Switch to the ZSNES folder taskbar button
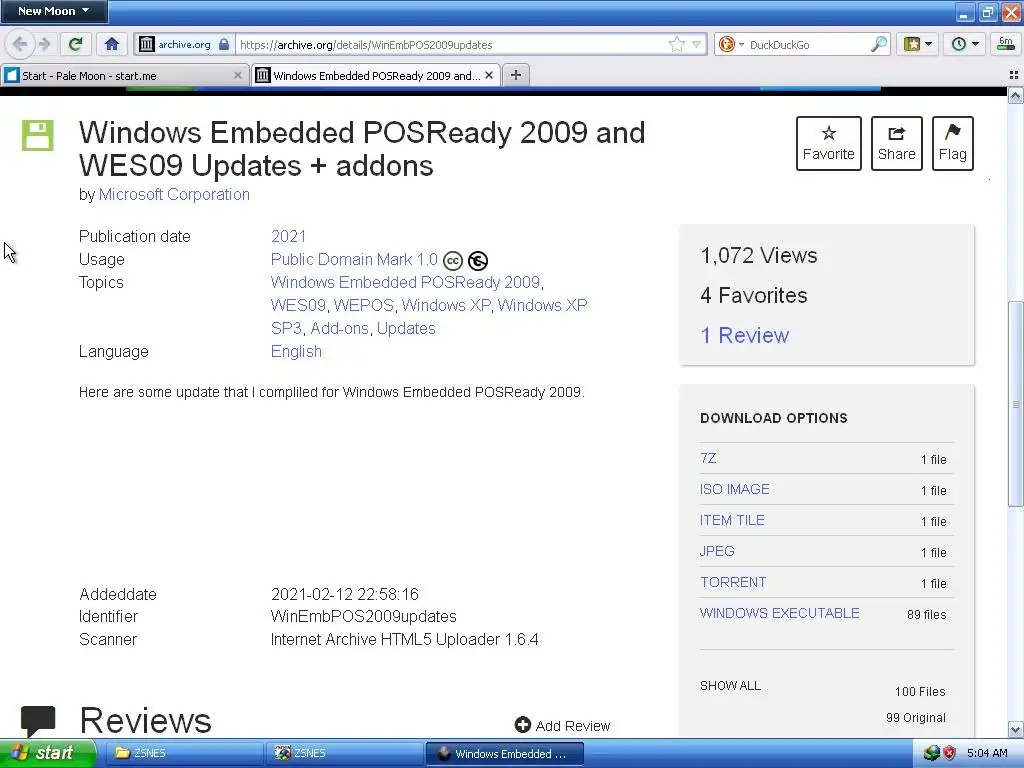 pyautogui.click(x=185, y=754)
